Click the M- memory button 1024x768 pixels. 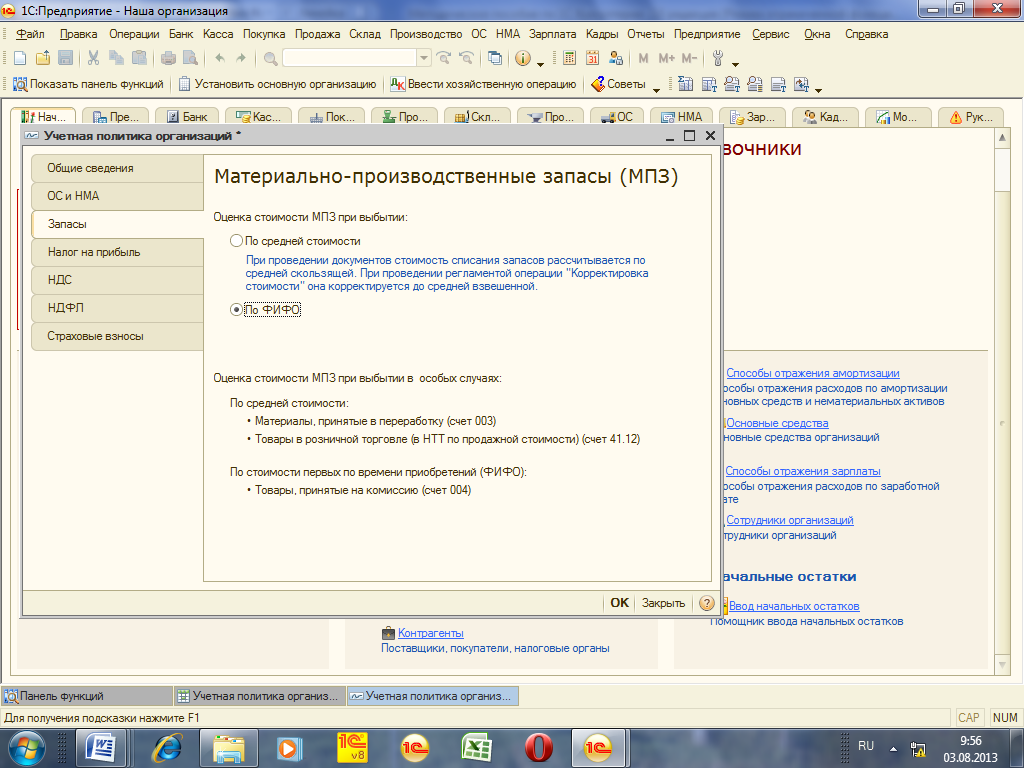(x=689, y=58)
